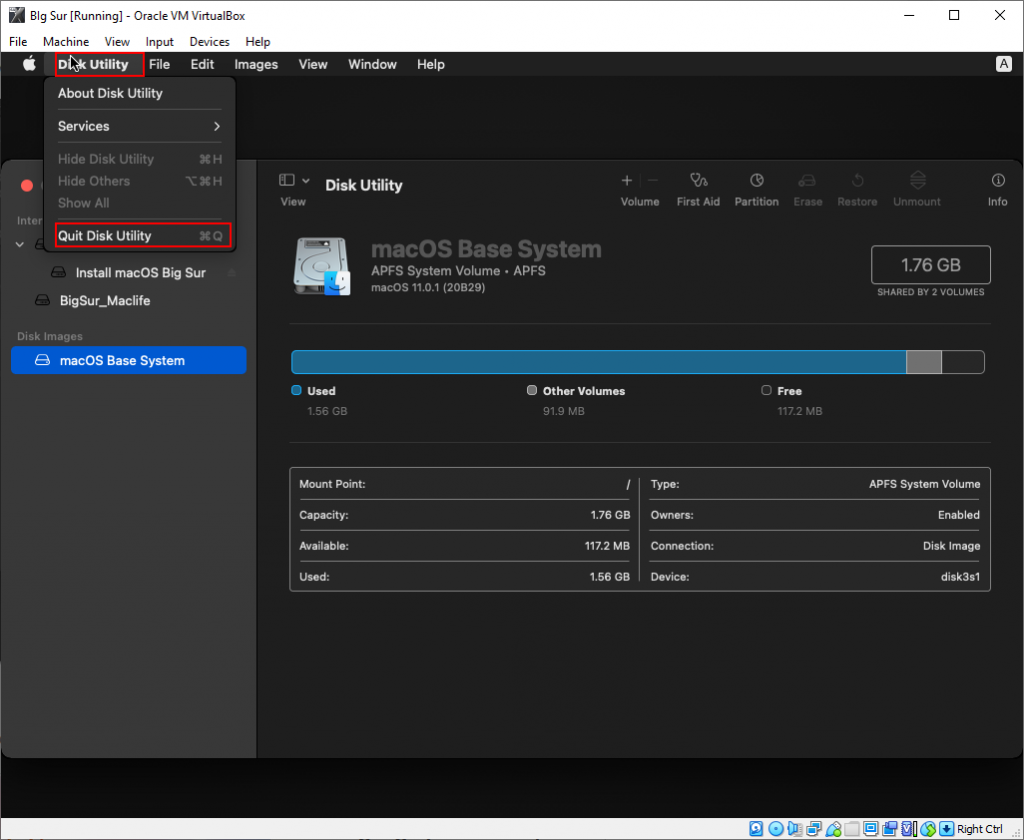Toggle the Other Volumes legend checkbox
Viewport: 1024px width, 840px height.
pyautogui.click(x=531, y=390)
